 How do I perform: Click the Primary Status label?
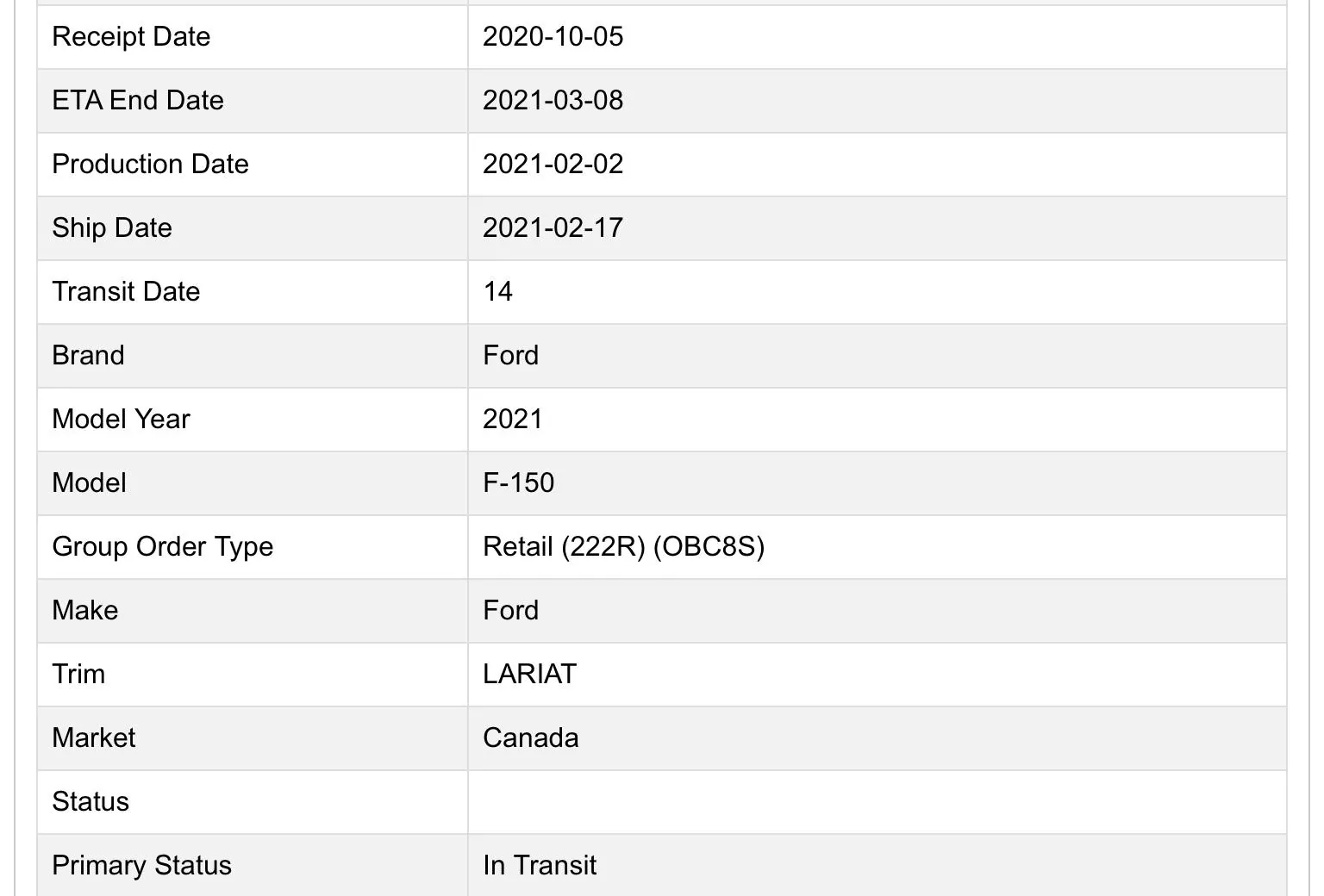pyautogui.click(x=141, y=866)
